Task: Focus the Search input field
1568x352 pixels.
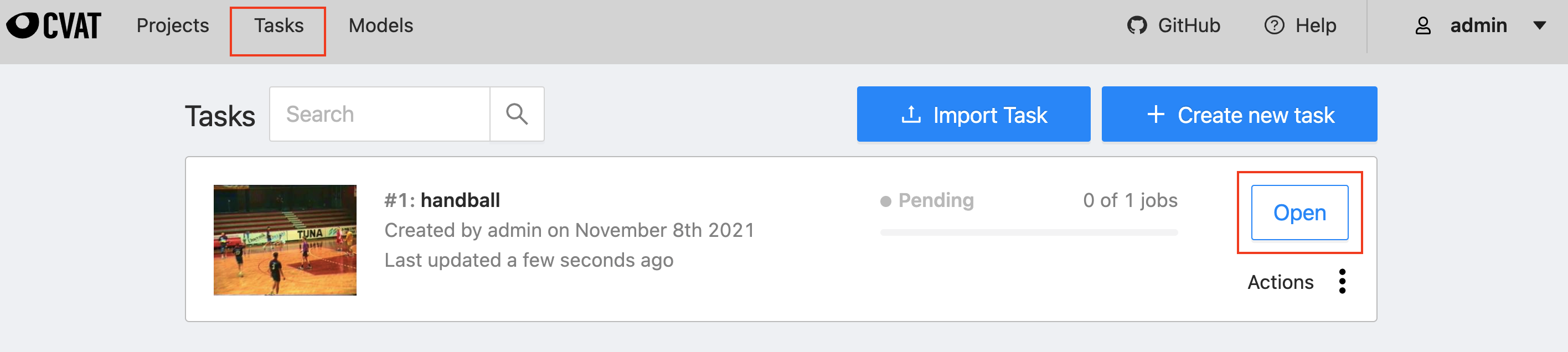Action: pyautogui.click(x=380, y=115)
